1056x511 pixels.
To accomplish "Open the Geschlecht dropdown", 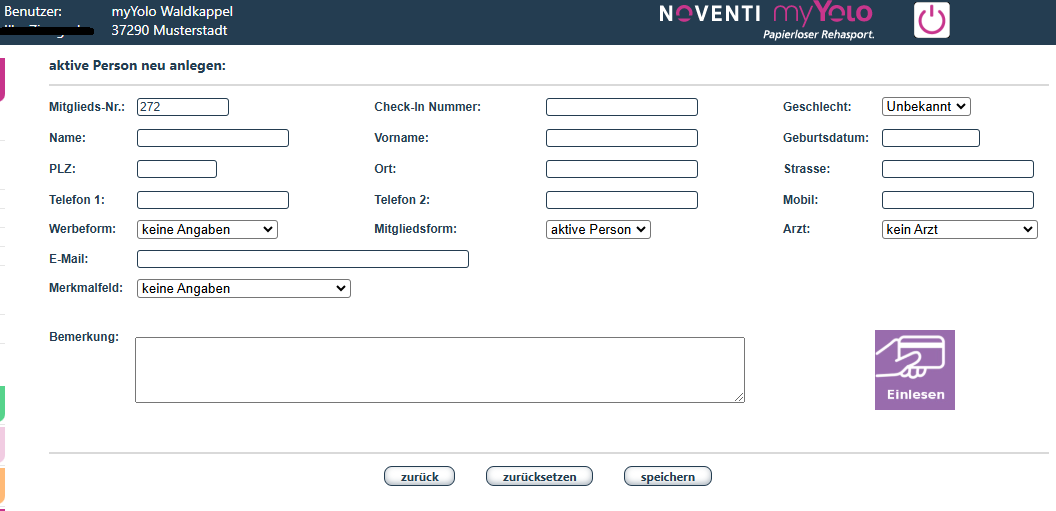I will point(926,107).
